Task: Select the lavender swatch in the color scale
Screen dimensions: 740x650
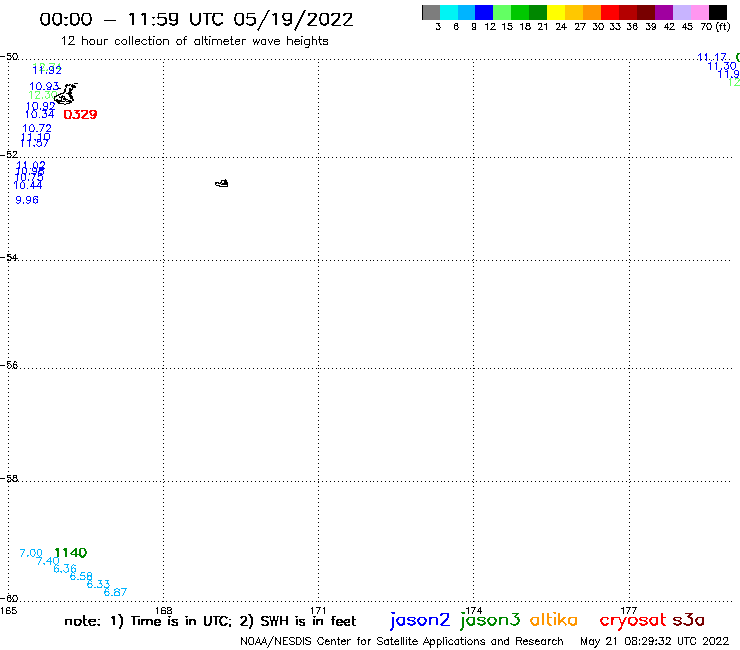Action: tap(681, 12)
